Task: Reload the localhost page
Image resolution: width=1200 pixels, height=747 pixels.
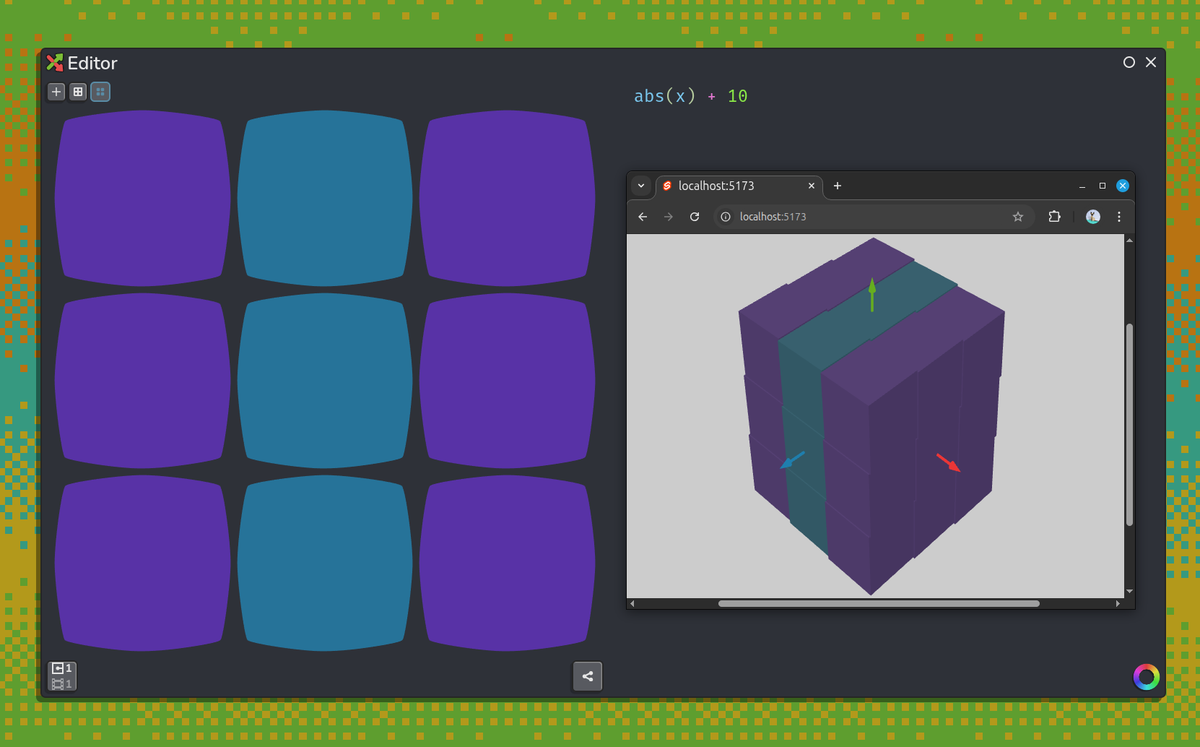Action: (694, 216)
